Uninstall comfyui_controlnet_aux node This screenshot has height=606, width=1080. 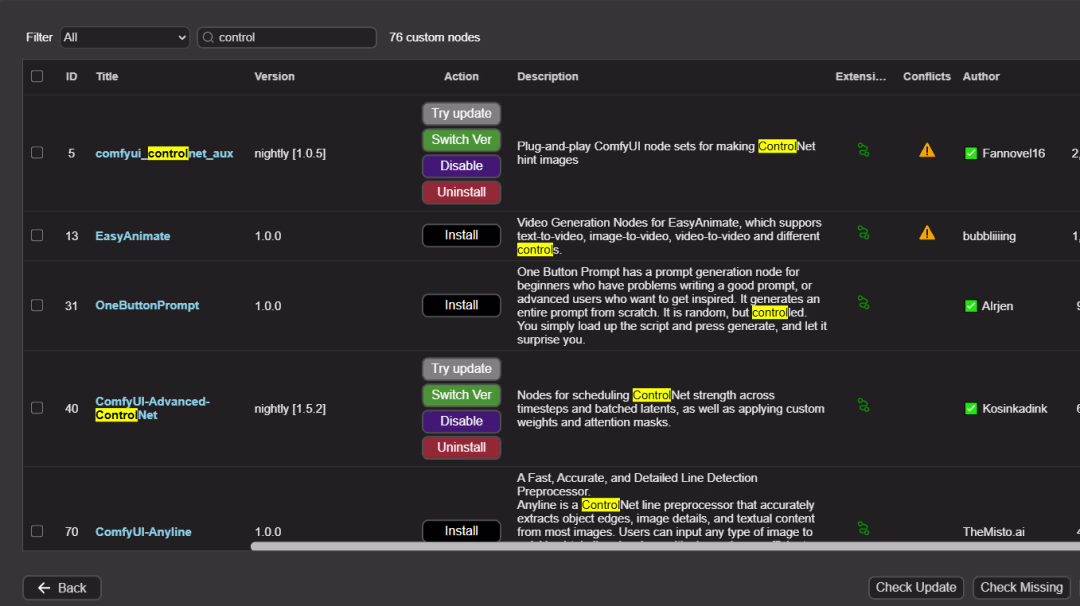point(461,192)
